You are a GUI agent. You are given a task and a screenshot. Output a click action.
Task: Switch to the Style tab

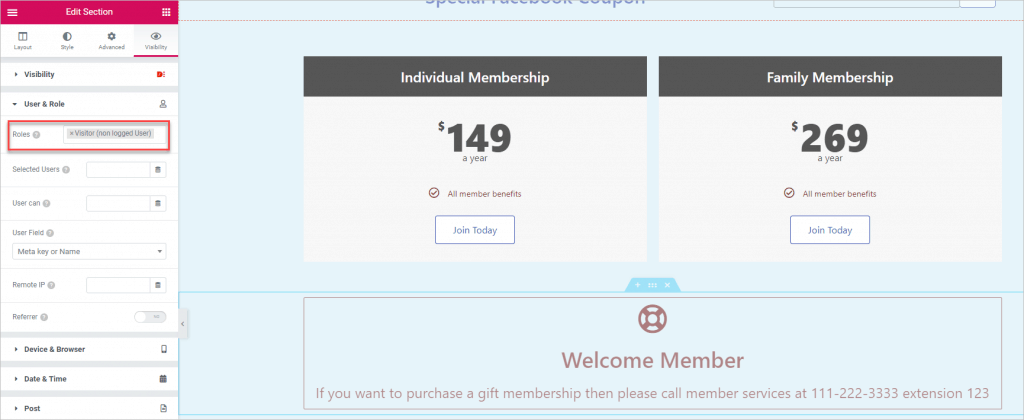[x=67, y=40]
